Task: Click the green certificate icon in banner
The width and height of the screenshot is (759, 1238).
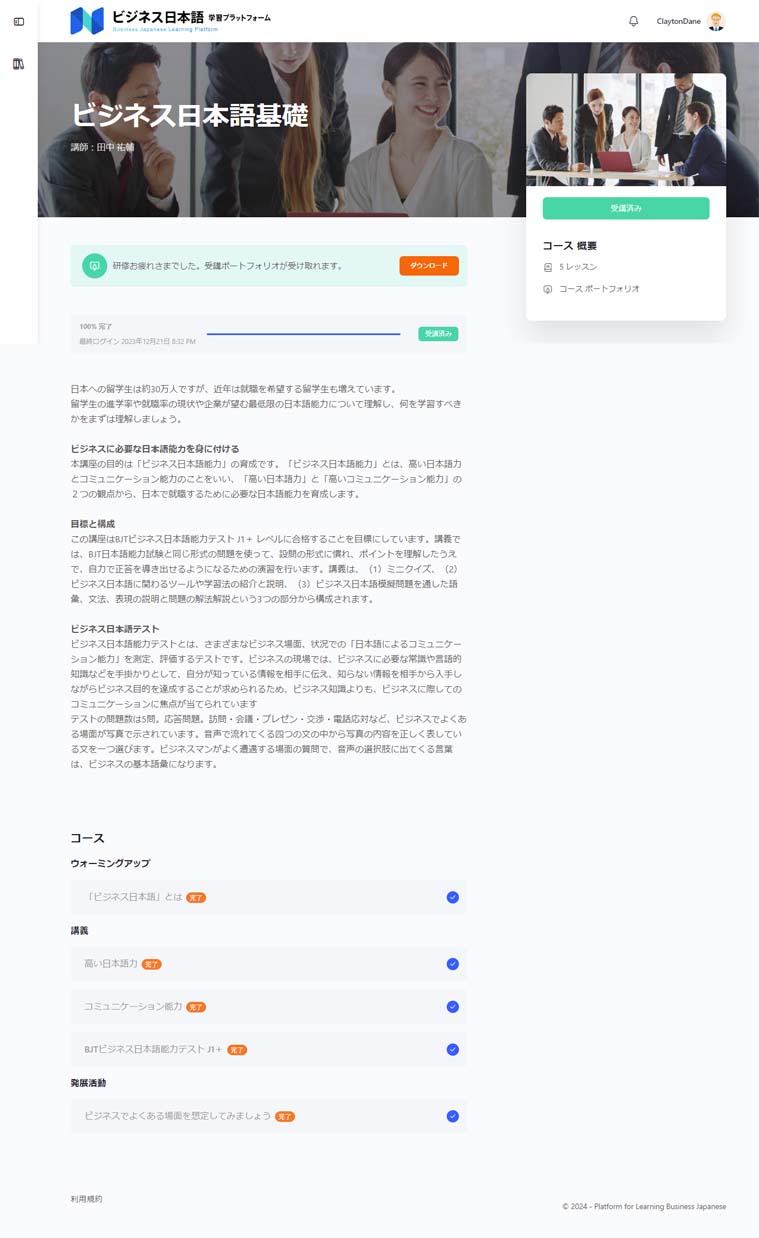Action: tap(94, 266)
